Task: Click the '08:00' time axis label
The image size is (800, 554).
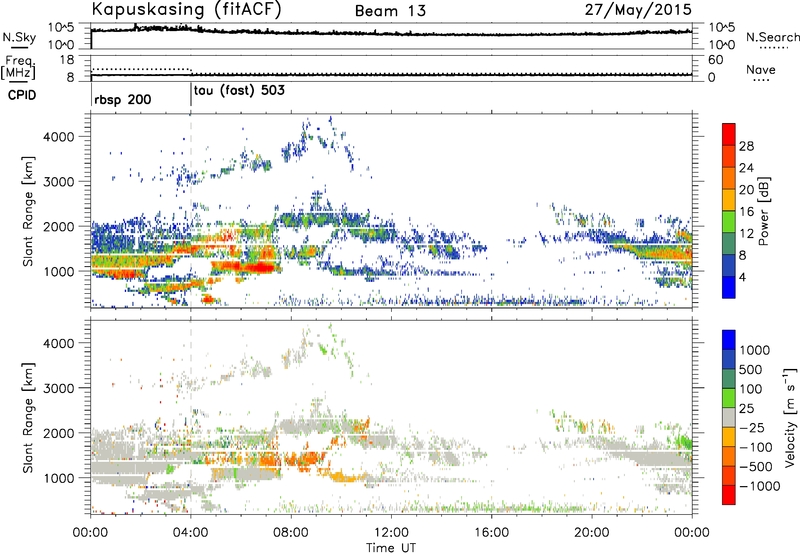Action: (x=291, y=533)
